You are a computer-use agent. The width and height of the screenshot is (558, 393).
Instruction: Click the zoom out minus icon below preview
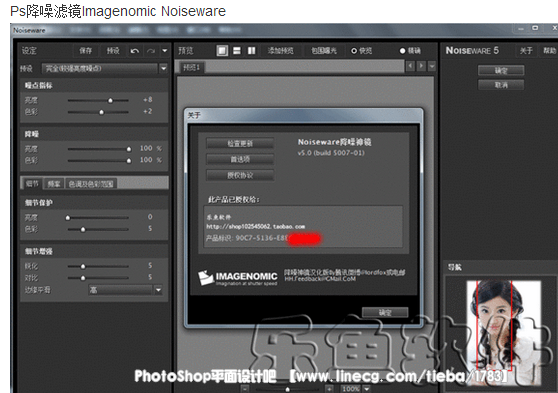coord(244,389)
